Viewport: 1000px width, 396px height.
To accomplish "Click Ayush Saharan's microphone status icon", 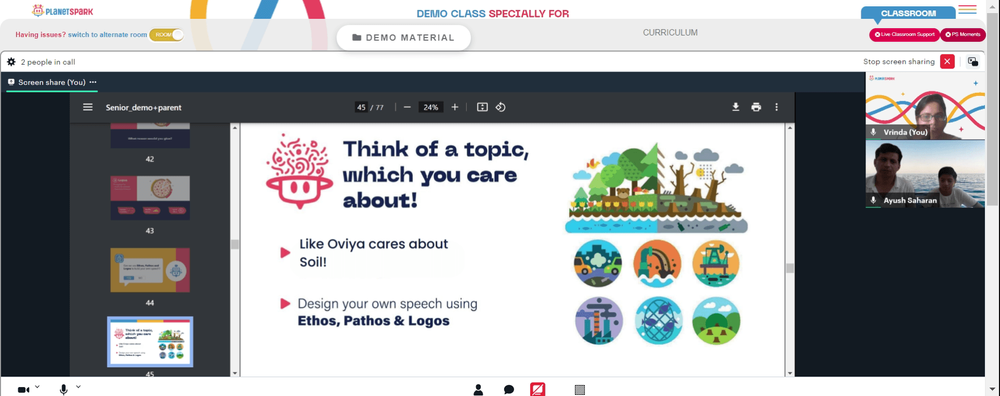I will click(x=874, y=200).
